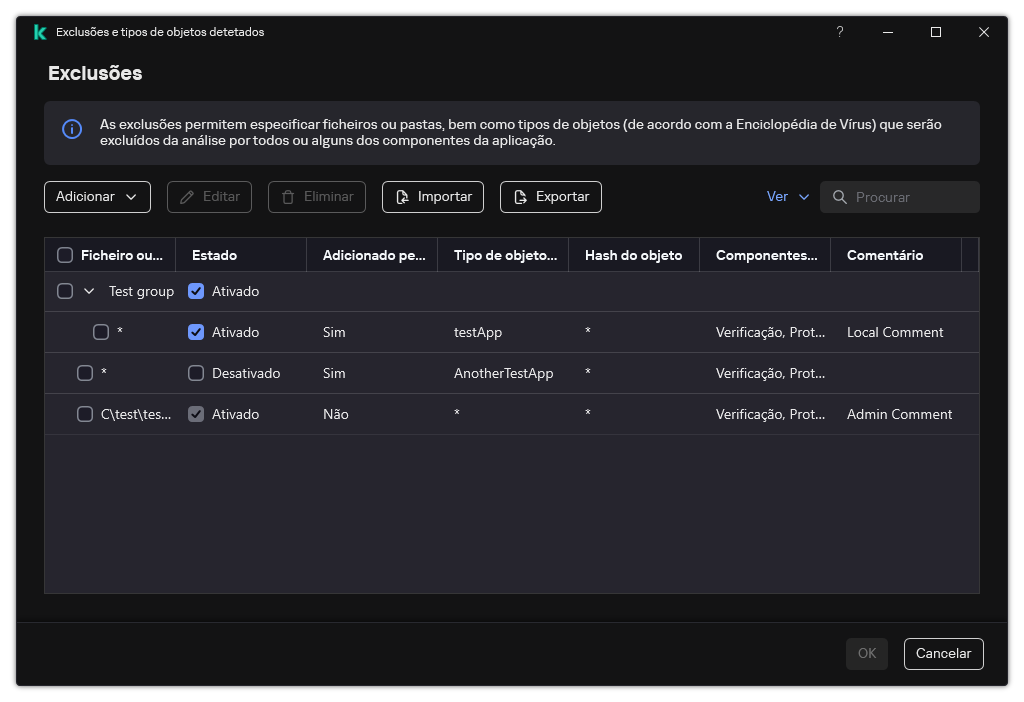Click the trash icon on Eliminar

(x=289, y=197)
